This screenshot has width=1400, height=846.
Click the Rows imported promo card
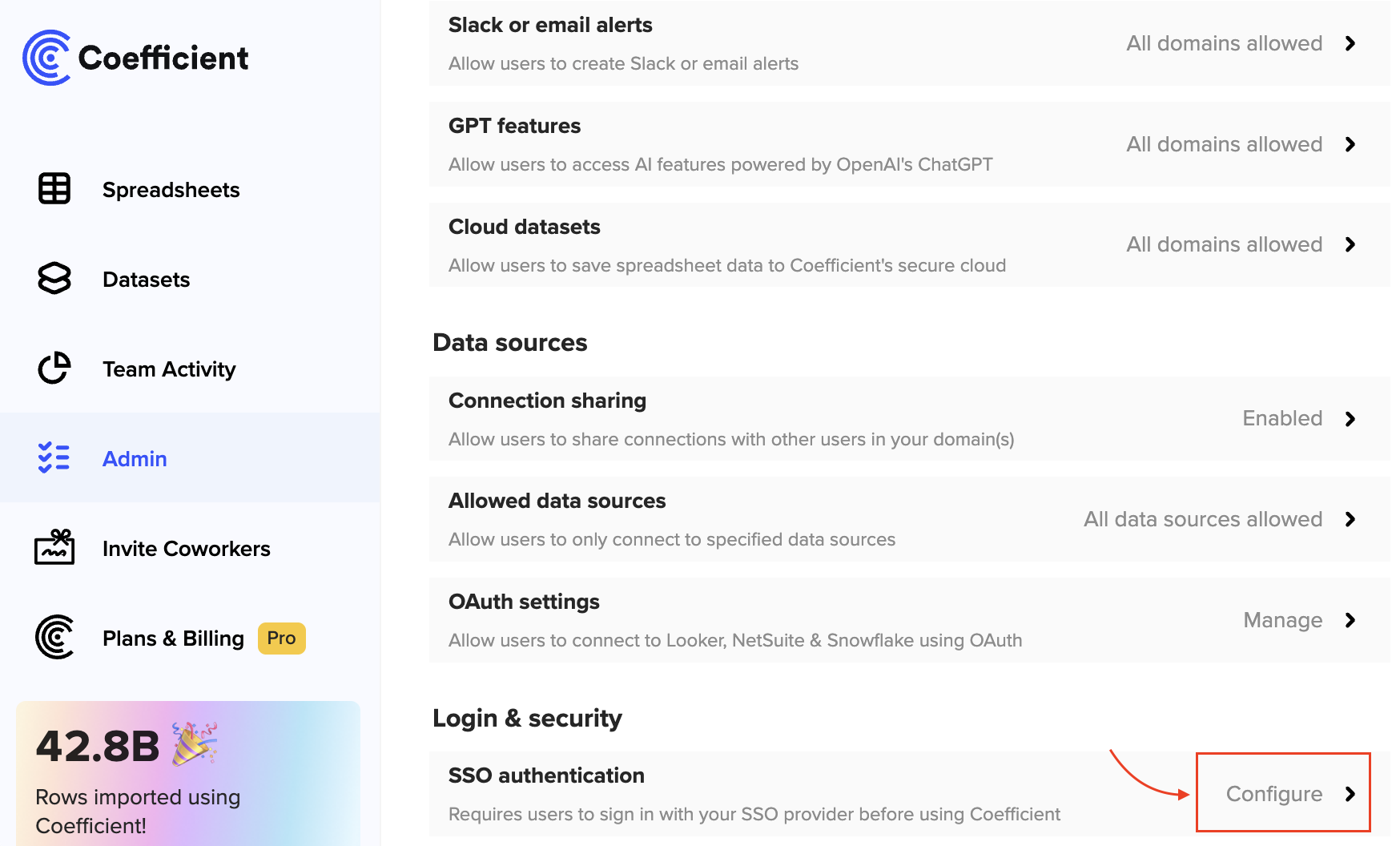187,773
